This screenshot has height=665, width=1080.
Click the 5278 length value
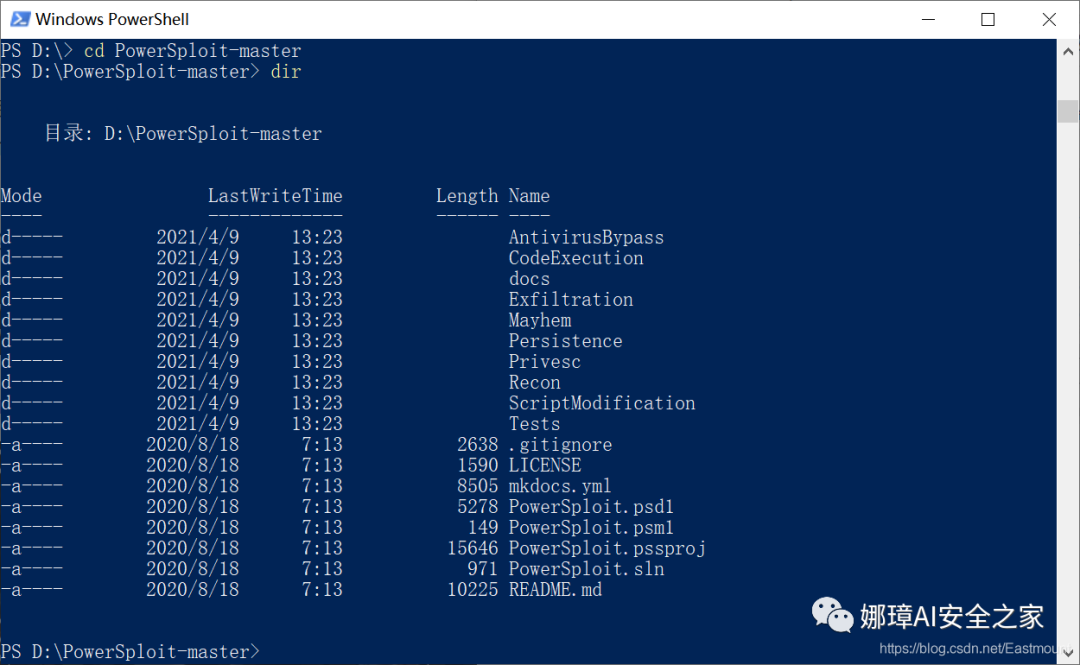tap(477, 507)
